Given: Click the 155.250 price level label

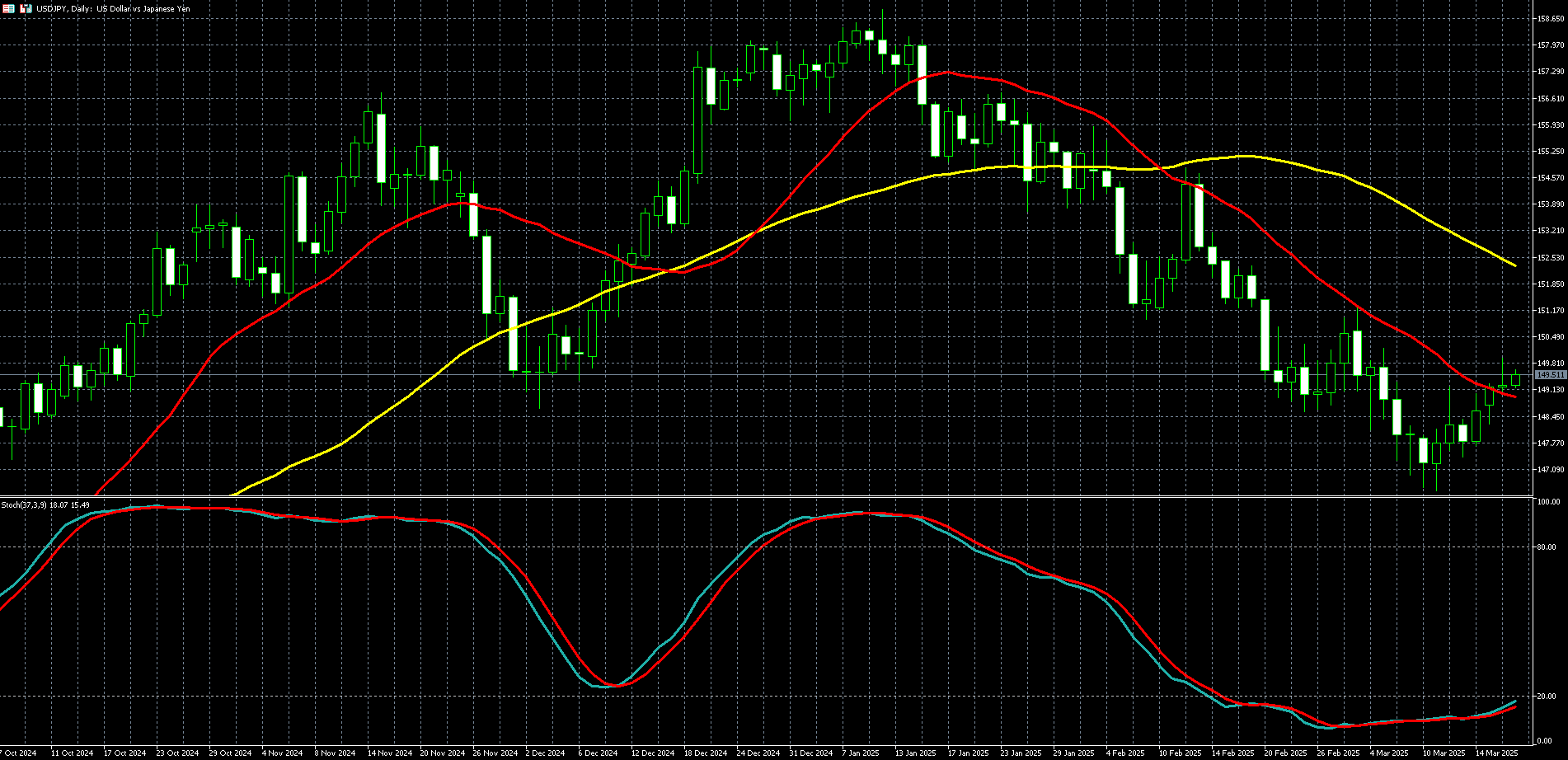Looking at the screenshot, I should [1551, 152].
